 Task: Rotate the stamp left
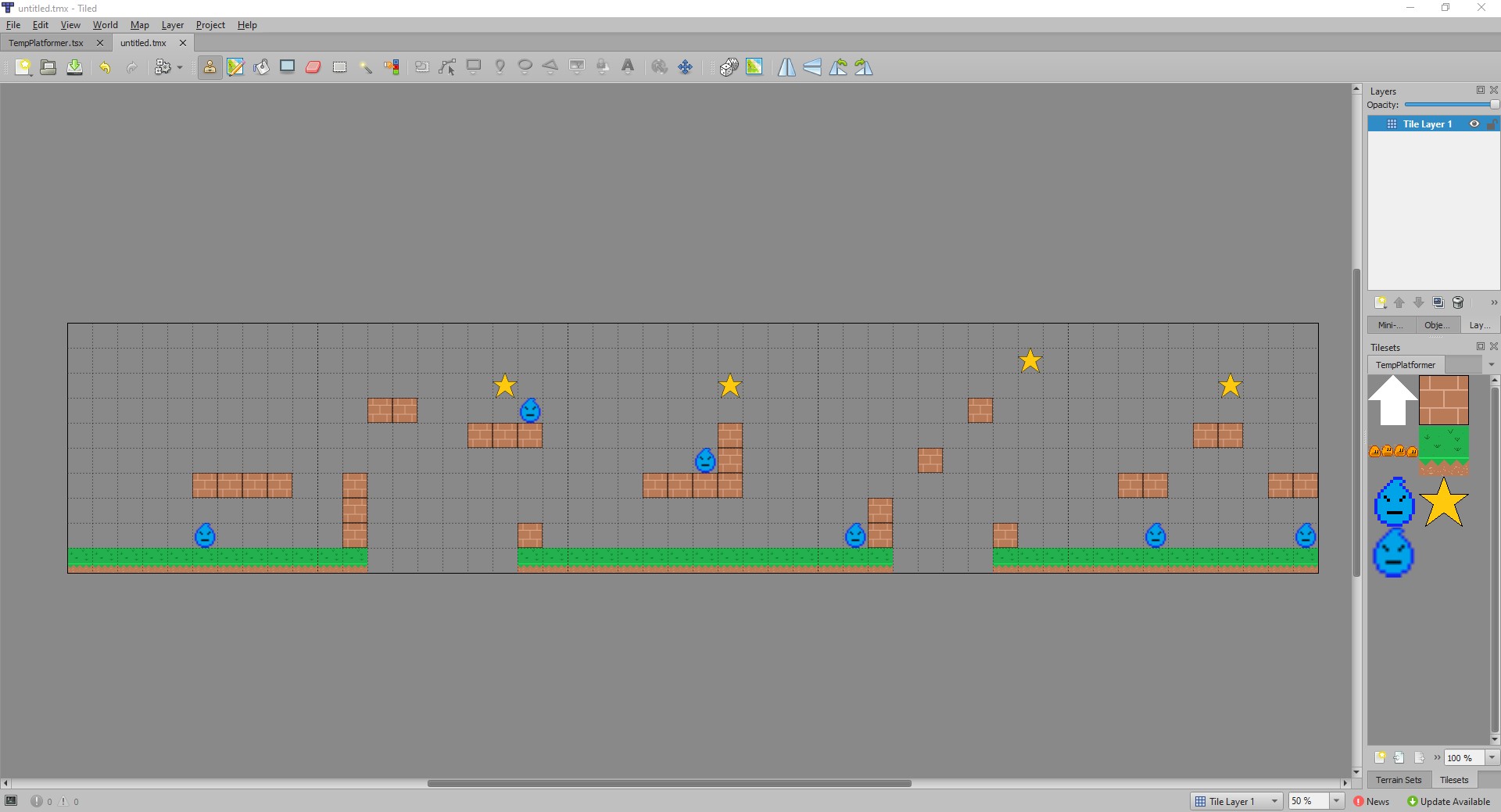[x=838, y=67]
